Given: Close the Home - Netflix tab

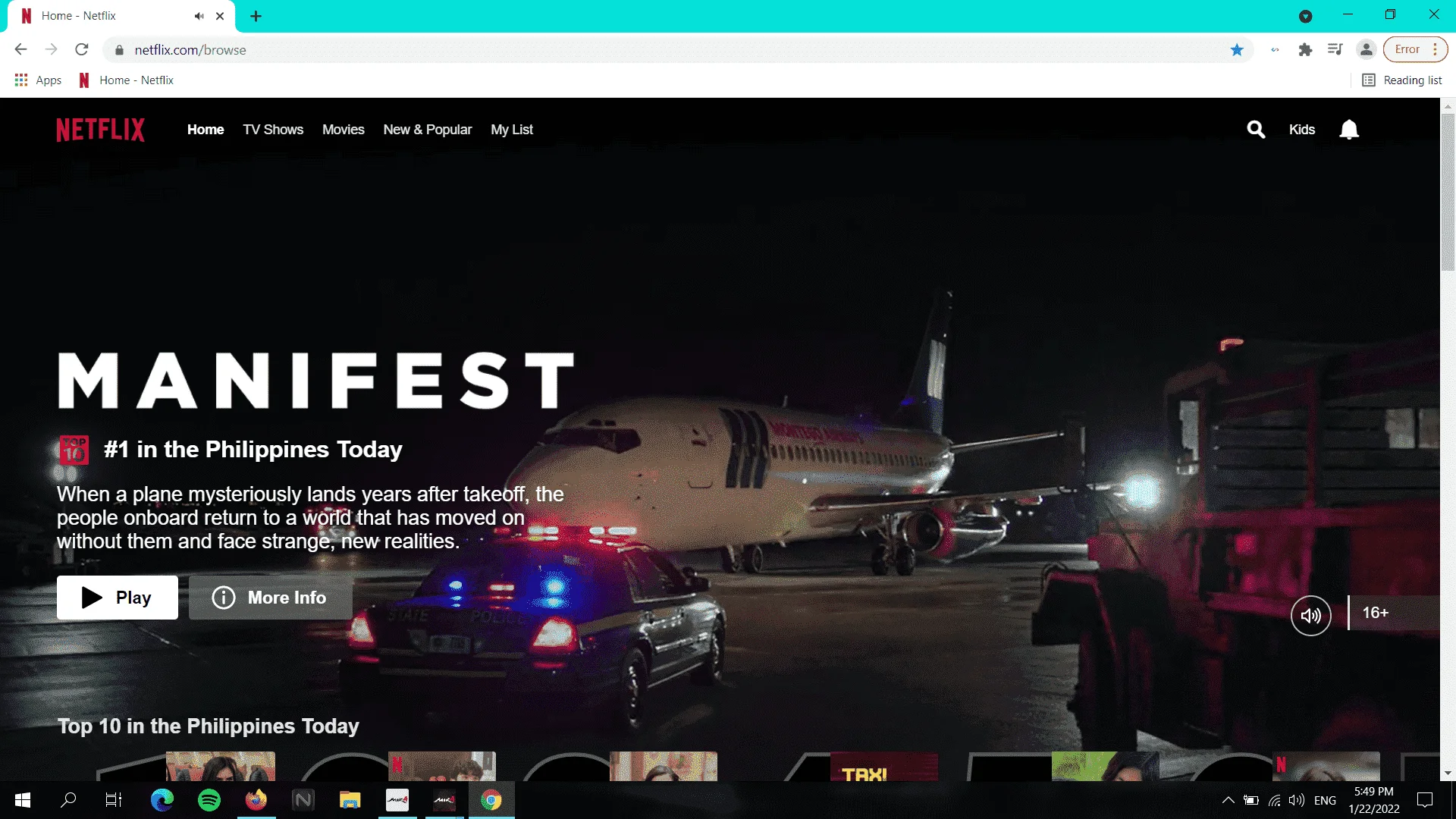Looking at the screenshot, I should 220,16.
